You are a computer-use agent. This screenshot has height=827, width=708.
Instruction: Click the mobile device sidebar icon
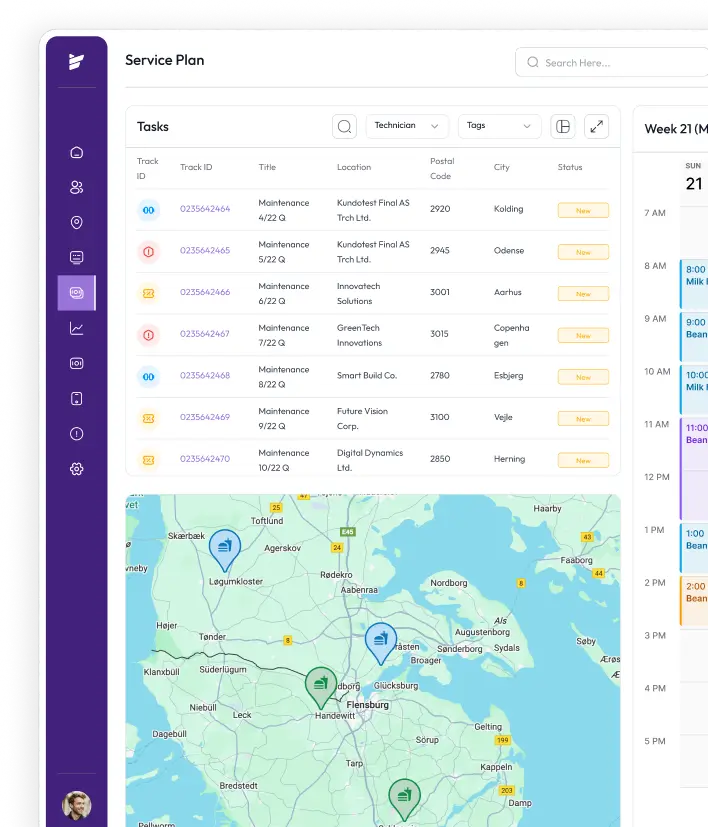[x=77, y=399]
